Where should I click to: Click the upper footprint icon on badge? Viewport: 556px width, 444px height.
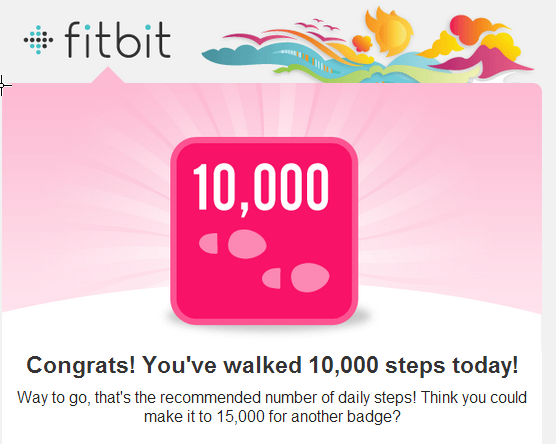233,244
